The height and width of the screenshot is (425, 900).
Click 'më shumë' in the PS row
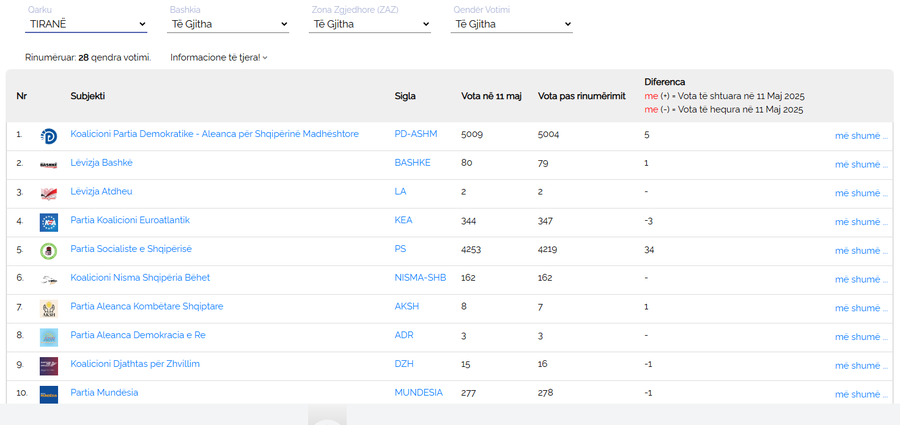click(x=861, y=251)
